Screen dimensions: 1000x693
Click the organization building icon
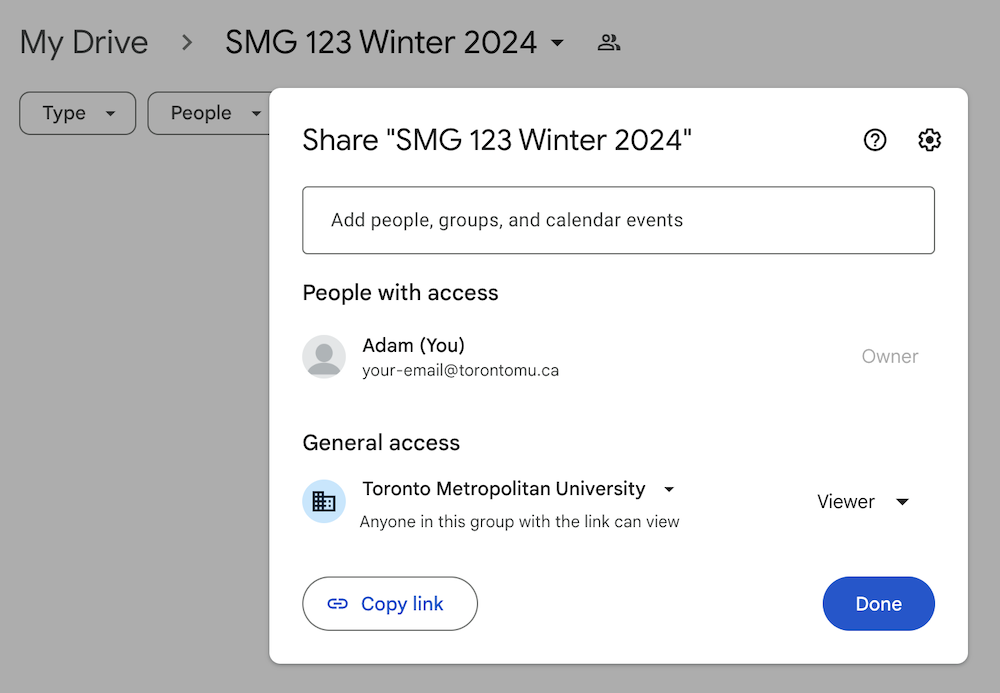tap(324, 502)
